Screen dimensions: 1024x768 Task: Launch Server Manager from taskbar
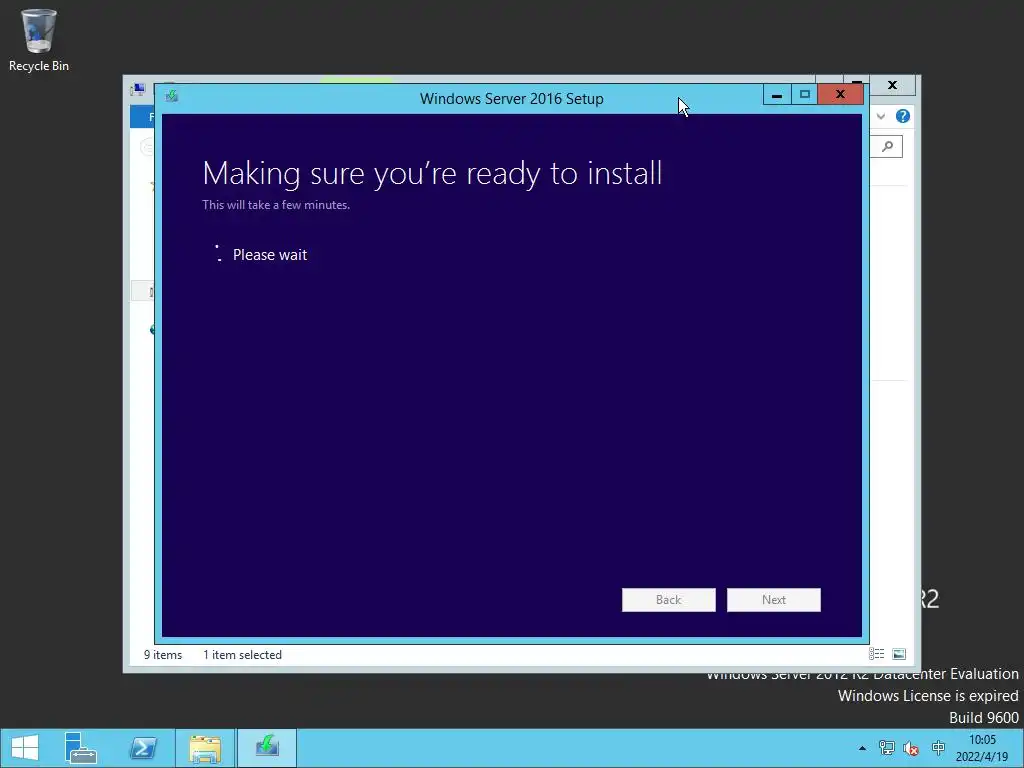coord(81,748)
